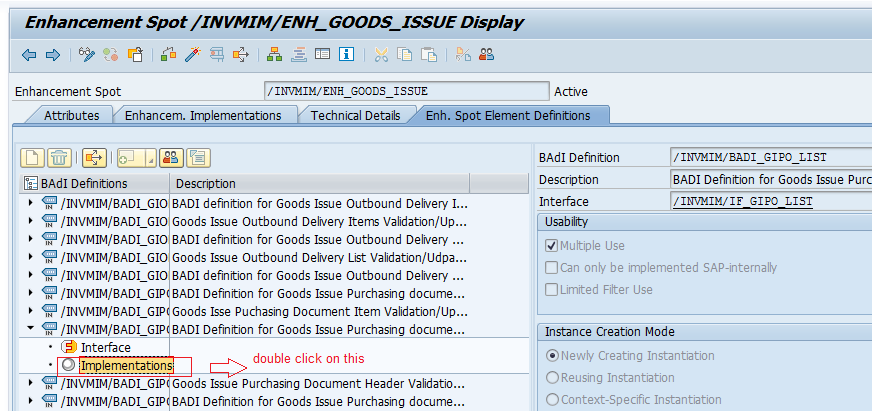Screen dimensions: 872x411
Task: Open the Enhancem. Implementations tab
Action: [x=202, y=115]
